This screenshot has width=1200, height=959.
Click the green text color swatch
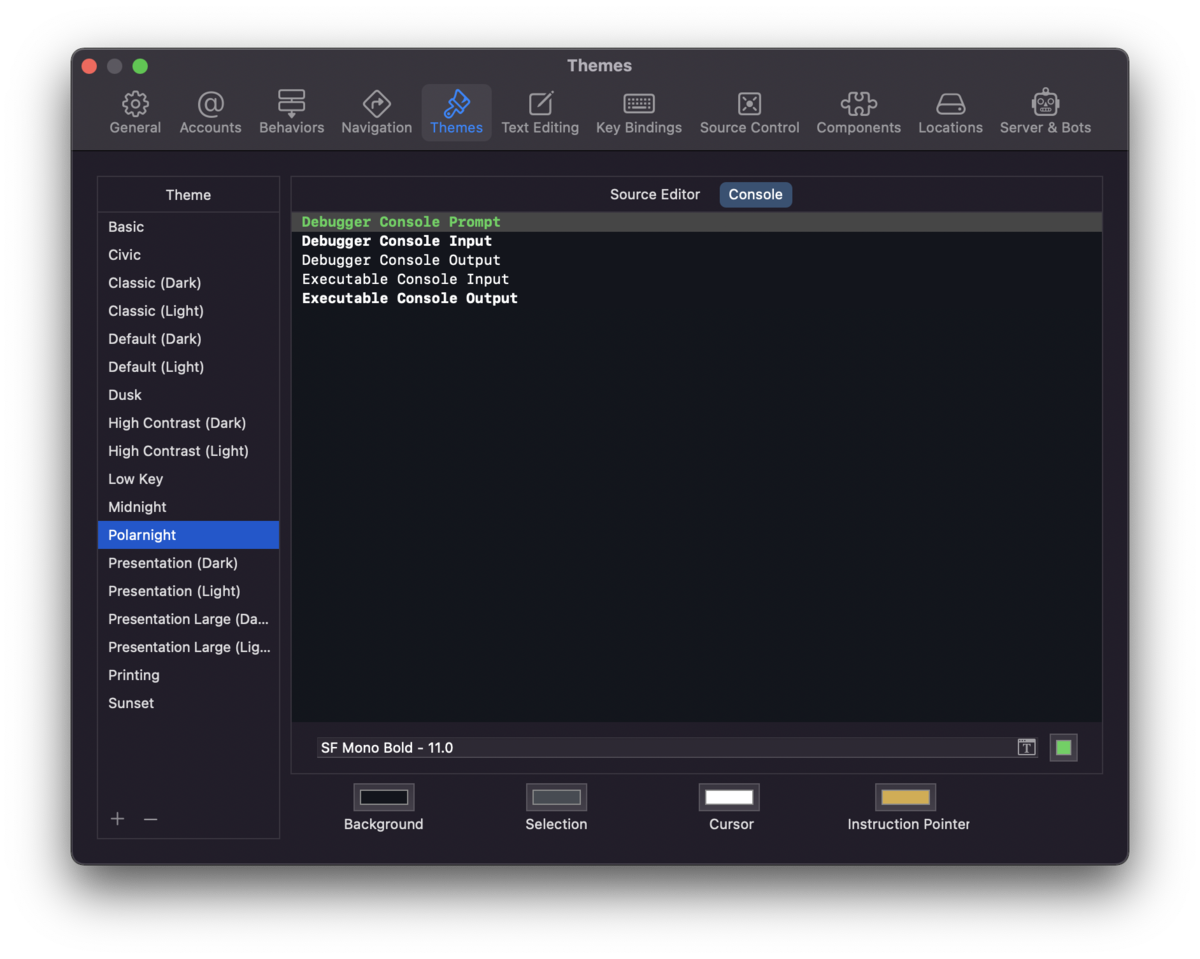point(1063,747)
